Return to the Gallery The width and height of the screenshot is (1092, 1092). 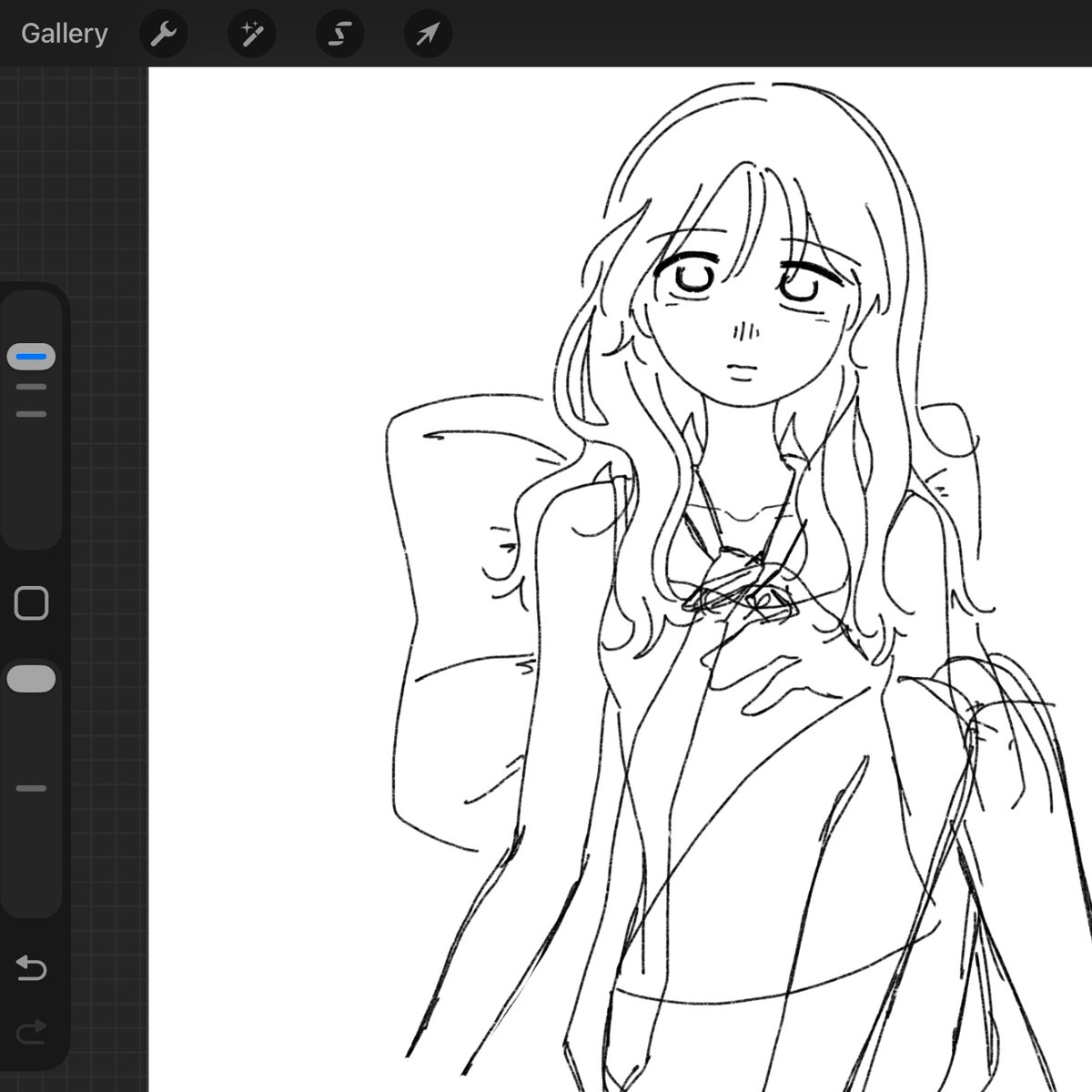[64, 34]
